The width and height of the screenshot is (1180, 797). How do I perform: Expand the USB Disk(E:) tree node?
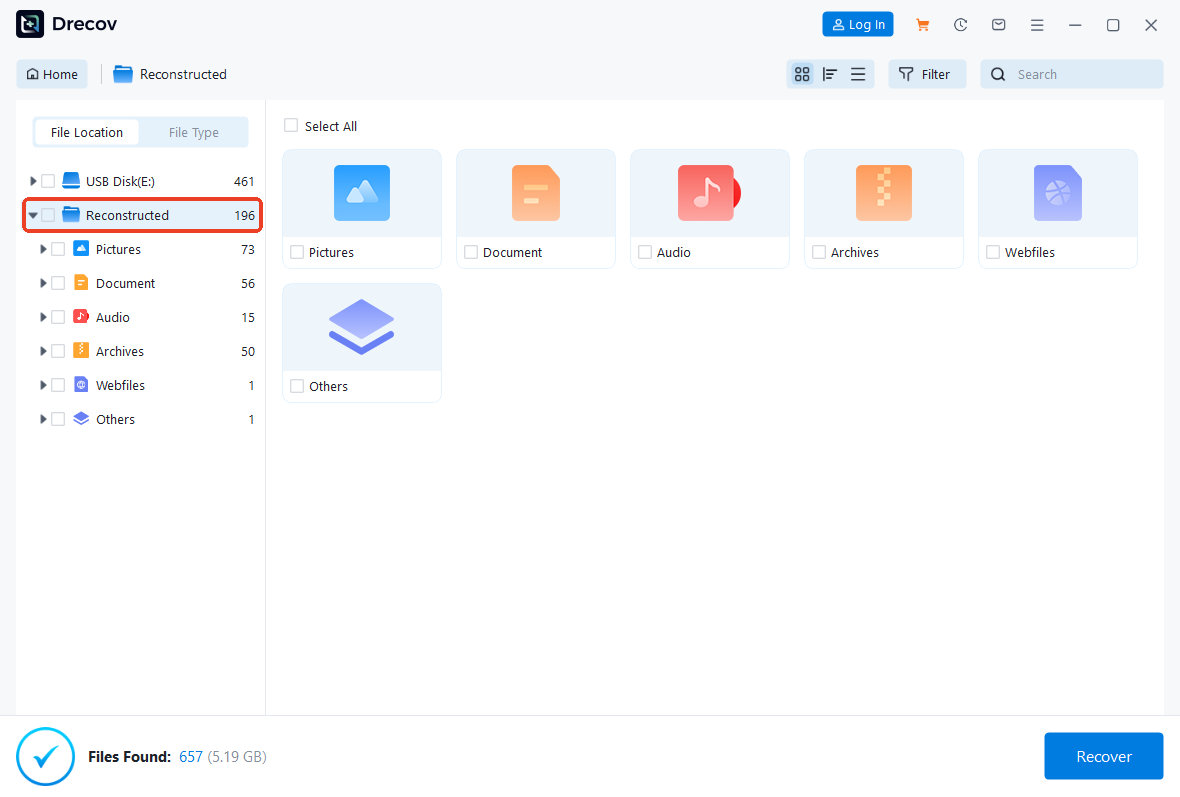click(x=33, y=181)
